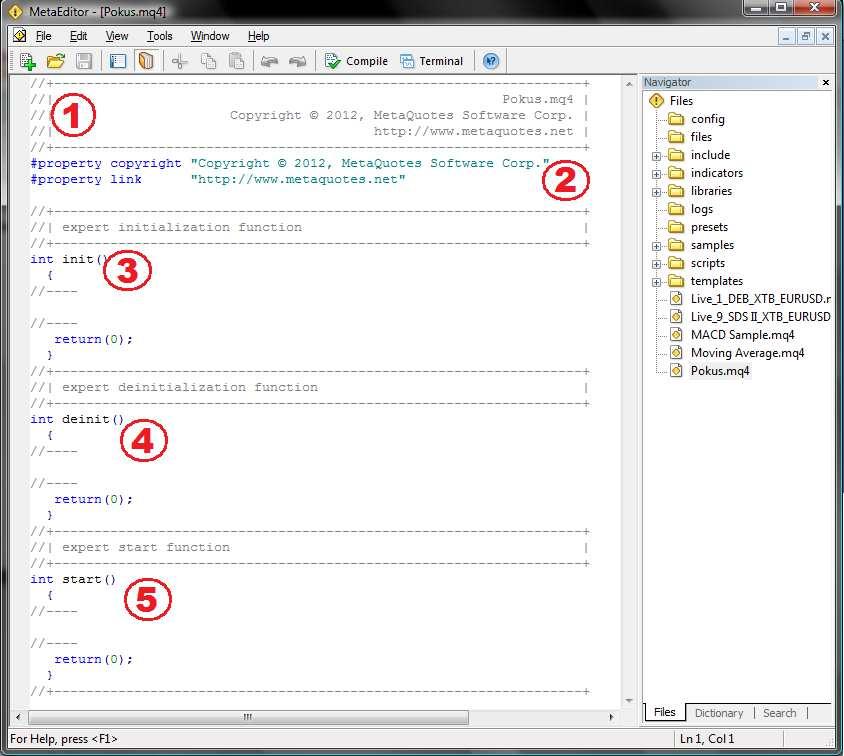Viewport: 844px width, 756px height.
Task: Click the indicators folder label
Action: 716,173
